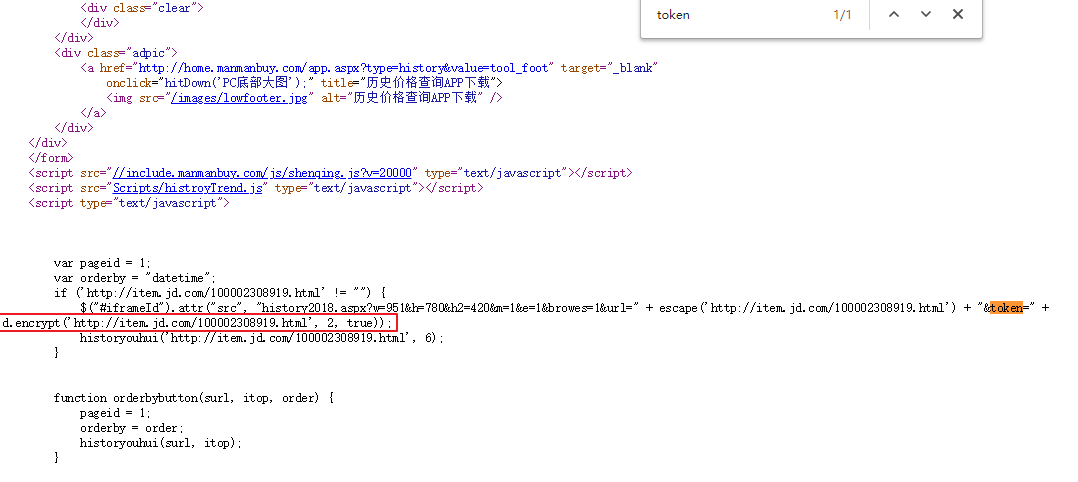Open the home.manmanbuy.com app.aspx link
The width and height of the screenshot is (1078, 482).
click(344, 68)
